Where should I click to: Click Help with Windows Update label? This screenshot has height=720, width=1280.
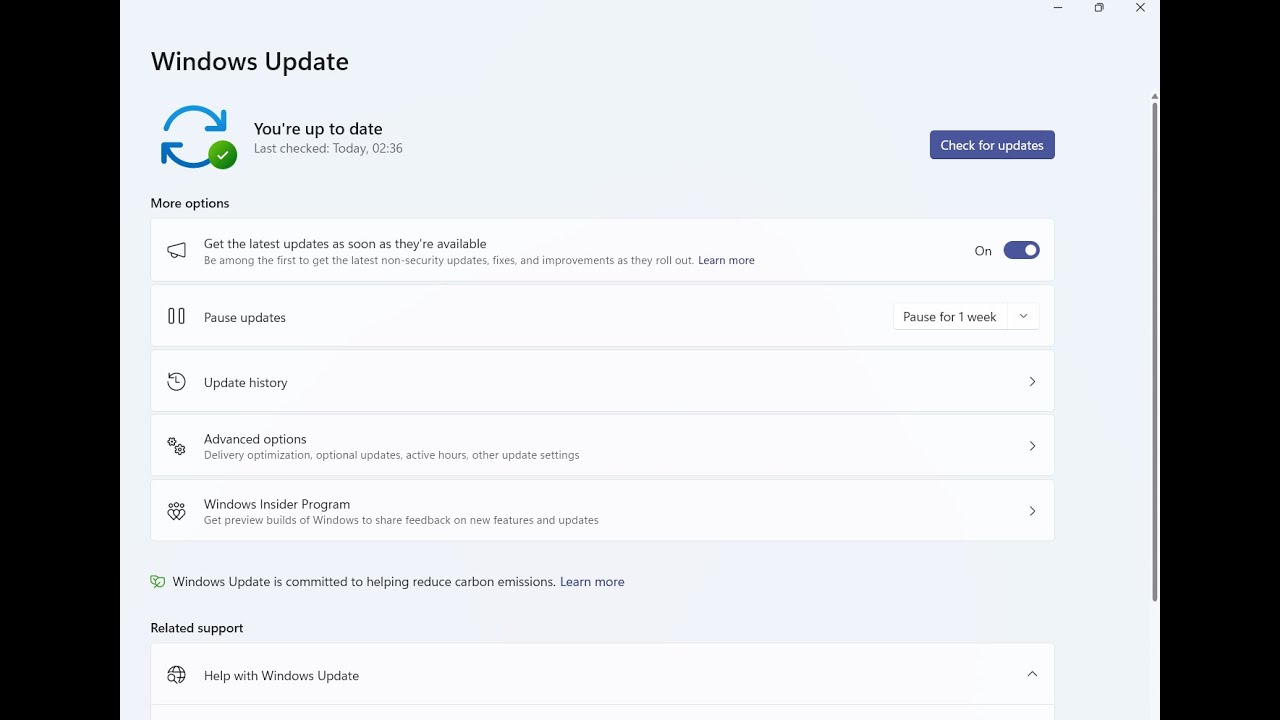tap(281, 676)
